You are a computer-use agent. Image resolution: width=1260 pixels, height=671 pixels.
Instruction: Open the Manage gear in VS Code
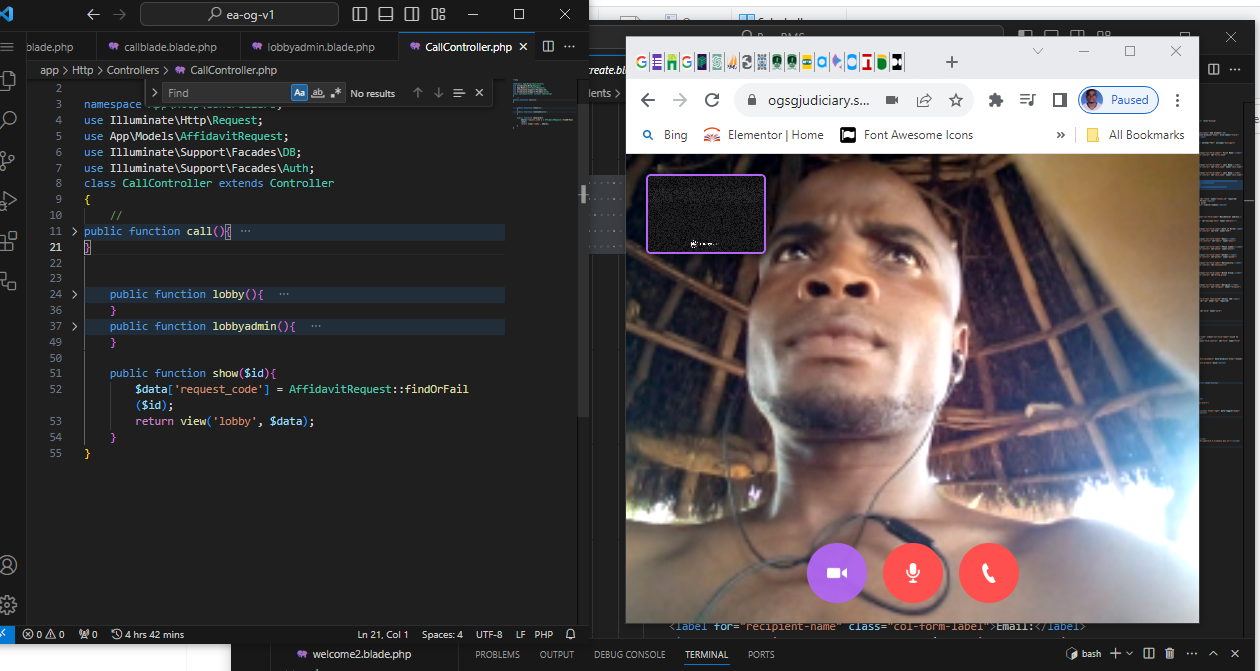tap(9, 604)
